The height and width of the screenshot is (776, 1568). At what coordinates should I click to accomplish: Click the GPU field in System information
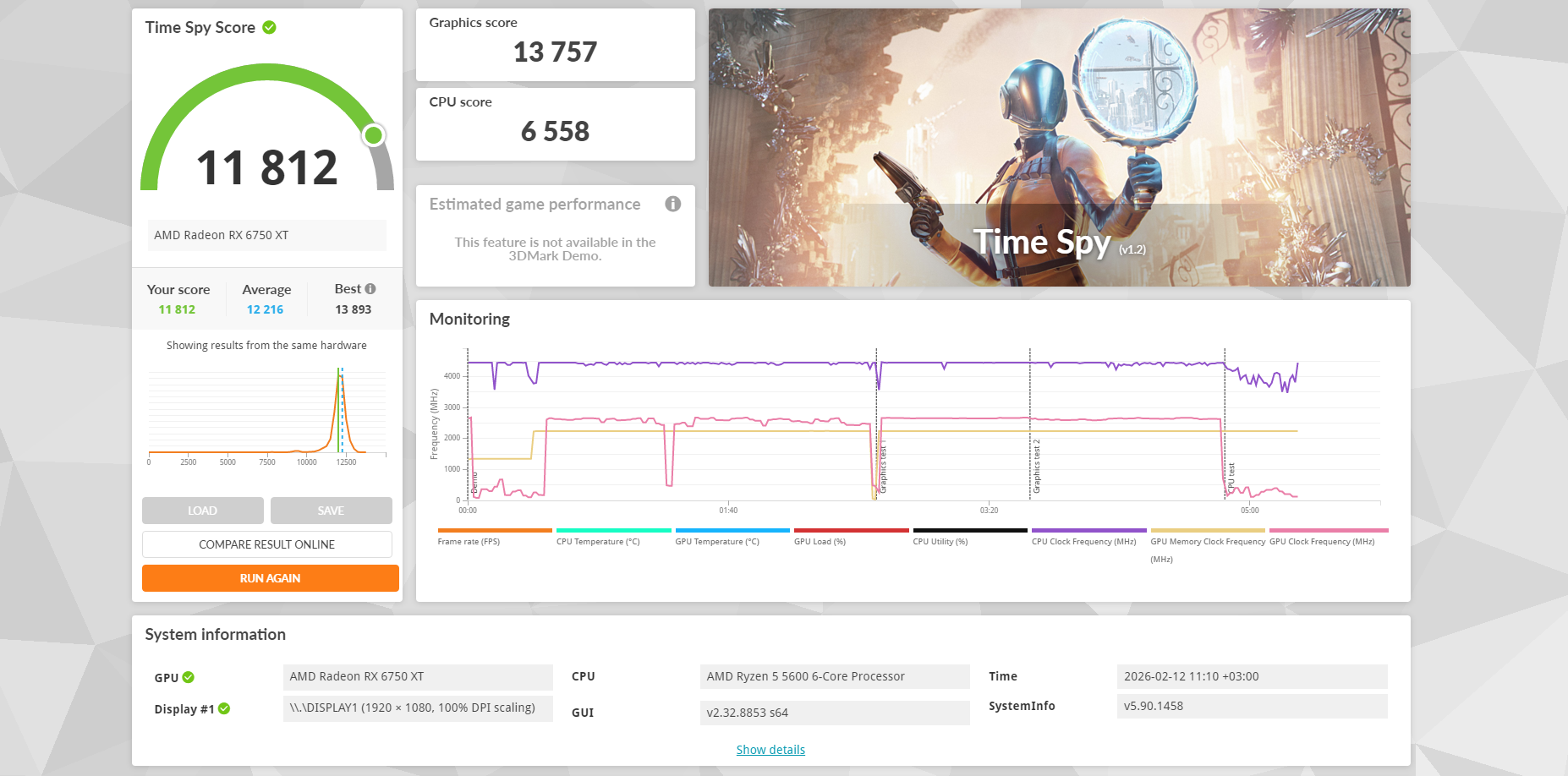(418, 677)
